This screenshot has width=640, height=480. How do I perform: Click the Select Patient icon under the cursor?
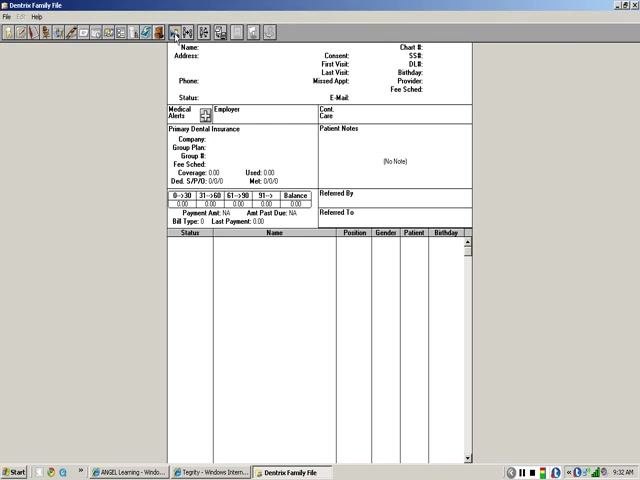coord(175,32)
